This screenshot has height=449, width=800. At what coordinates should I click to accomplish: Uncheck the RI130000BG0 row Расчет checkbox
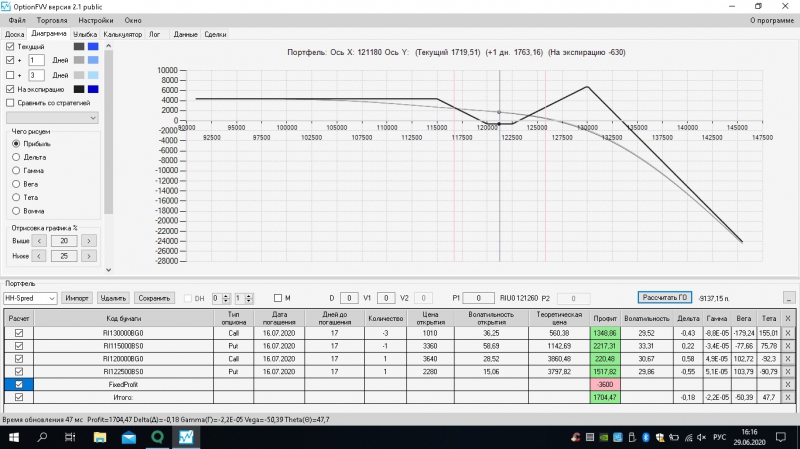tap(19, 333)
